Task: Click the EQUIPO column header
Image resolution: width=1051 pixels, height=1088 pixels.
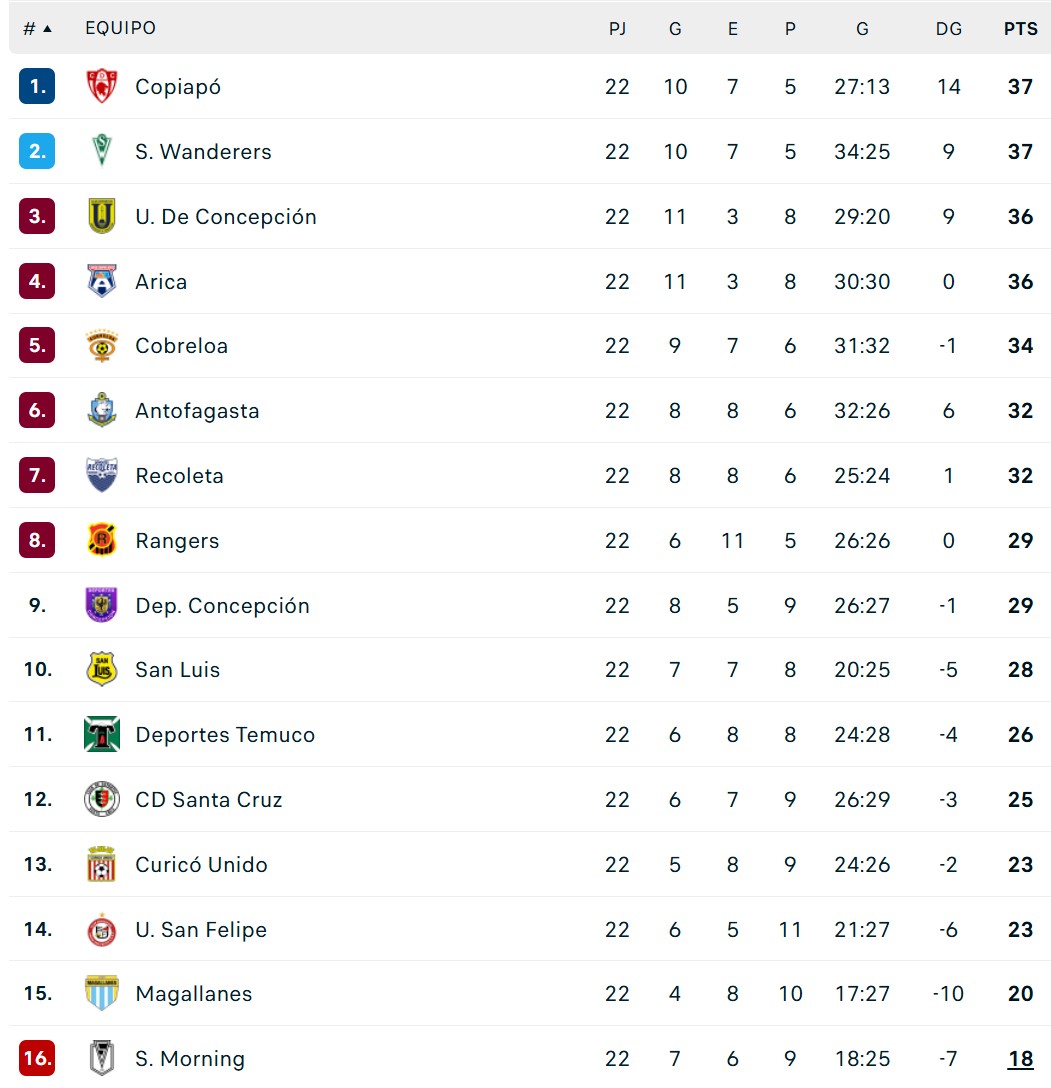Action: [120, 29]
